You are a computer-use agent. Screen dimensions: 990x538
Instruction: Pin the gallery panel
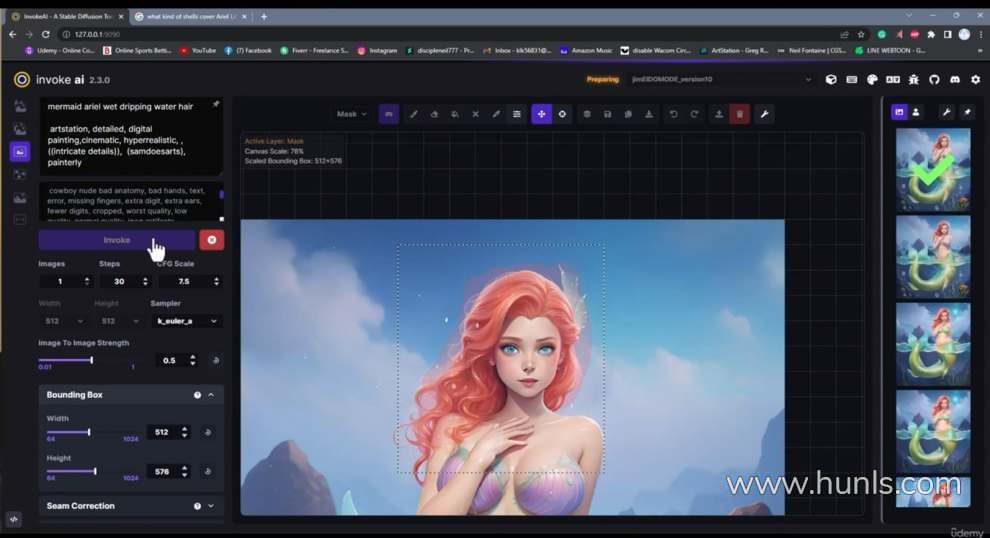967,112
